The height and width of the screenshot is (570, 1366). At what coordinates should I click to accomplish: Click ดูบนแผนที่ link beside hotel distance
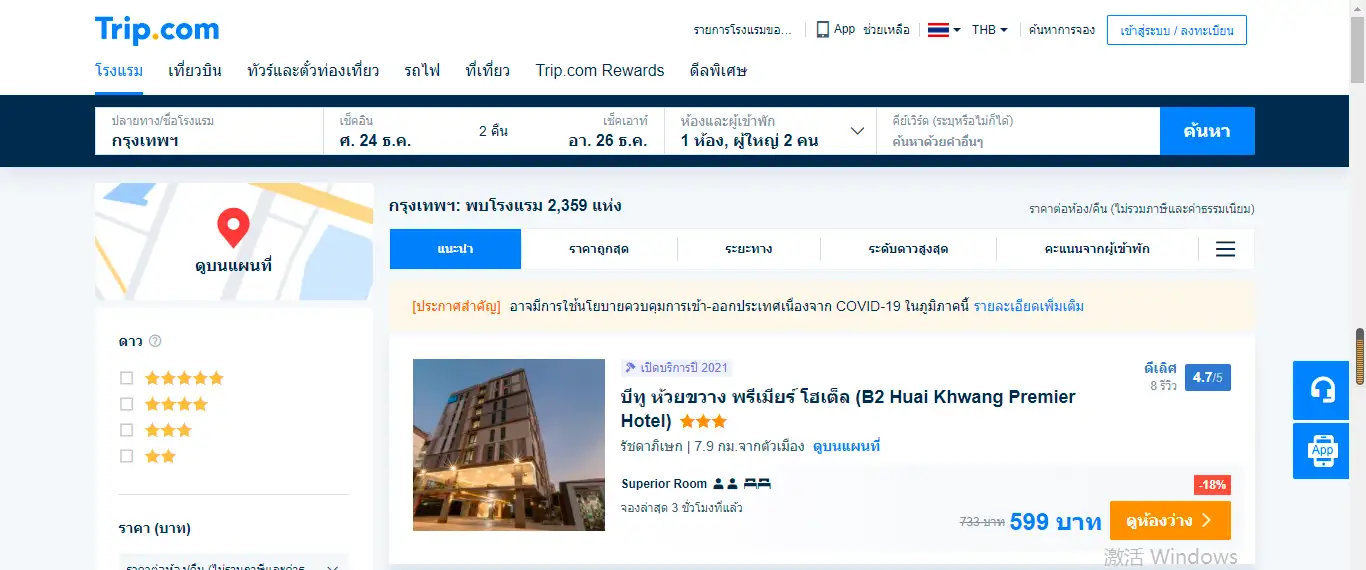point(846,446)
